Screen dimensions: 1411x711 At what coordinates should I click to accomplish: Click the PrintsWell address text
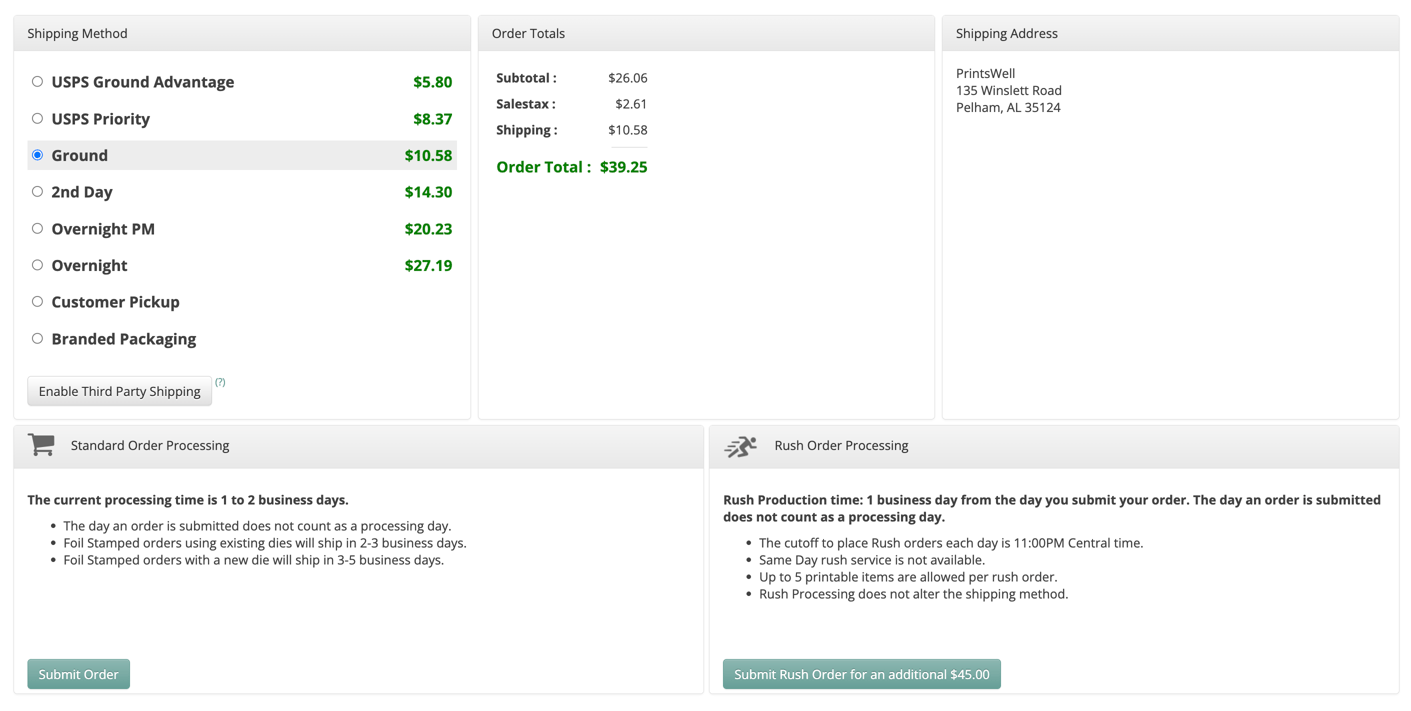985,73
